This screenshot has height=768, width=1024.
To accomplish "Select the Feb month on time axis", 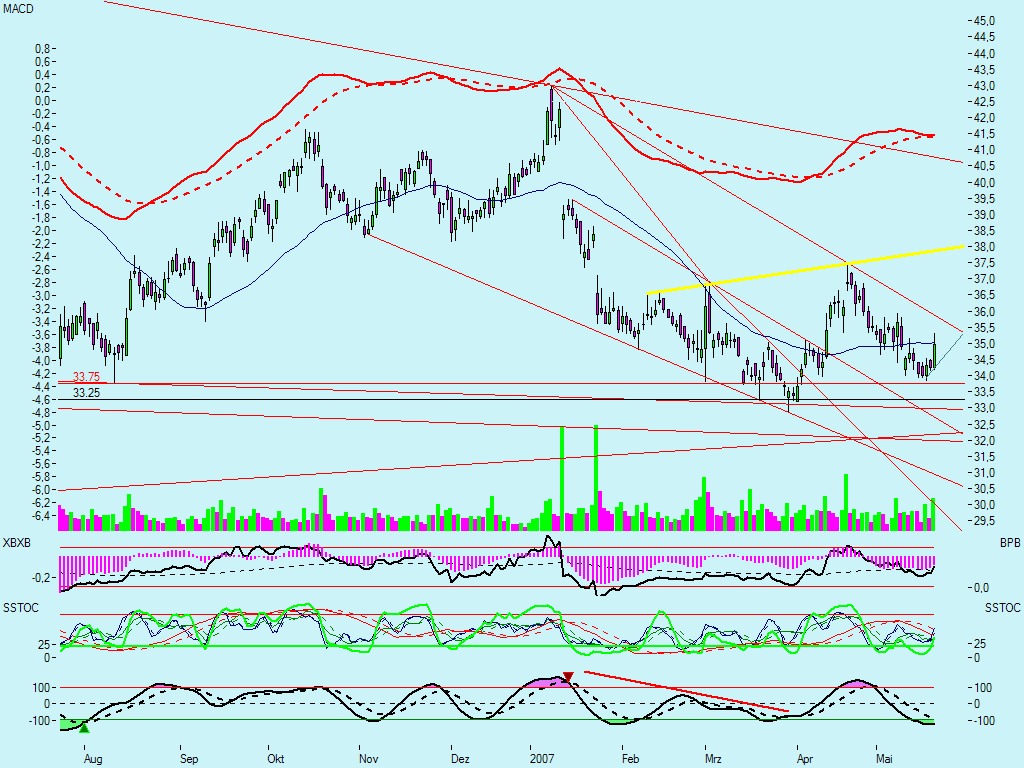I will pyautogui.click(x=630, y=758).
